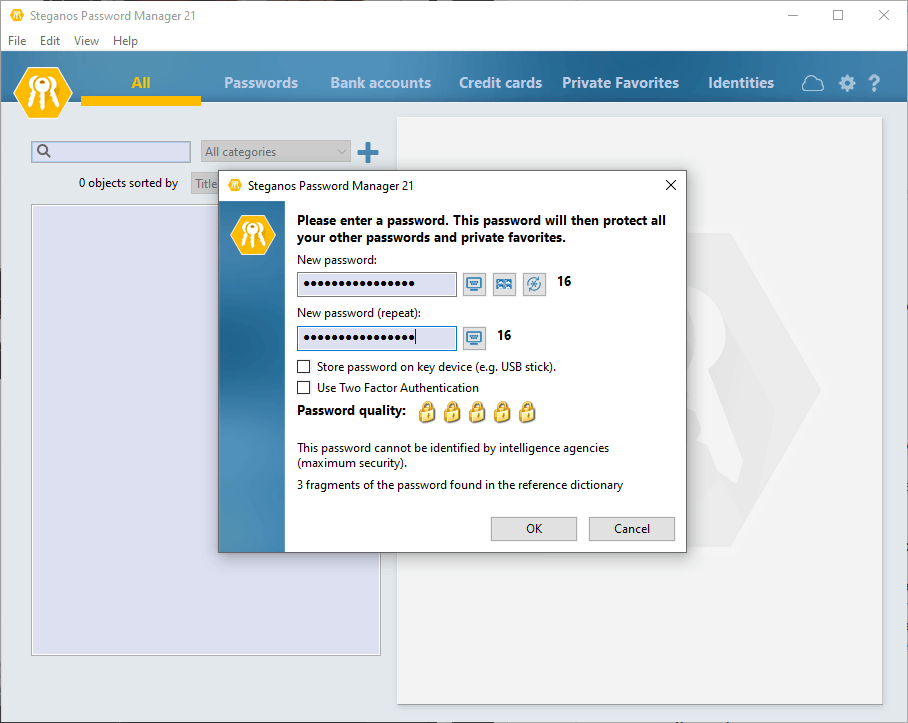Image resolution: width=908 pixels, height=723 pixels.
Task: Switch to the Bank accounts tab
Action: 380,83
